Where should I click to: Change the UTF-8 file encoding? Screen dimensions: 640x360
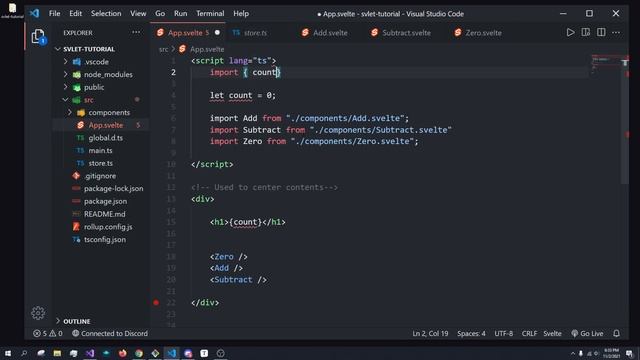tap(503, 333)
